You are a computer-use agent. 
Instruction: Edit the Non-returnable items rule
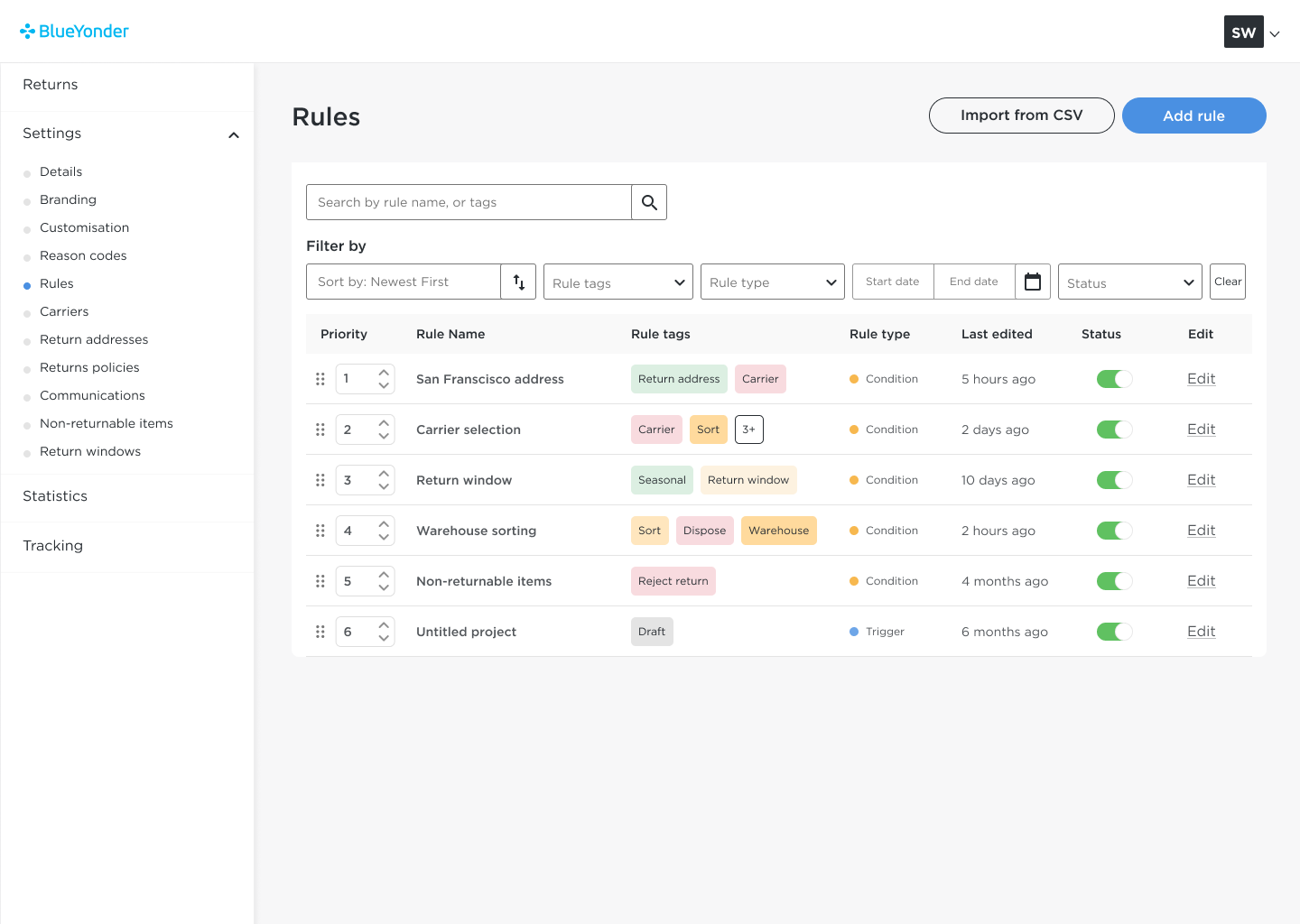1202,581
